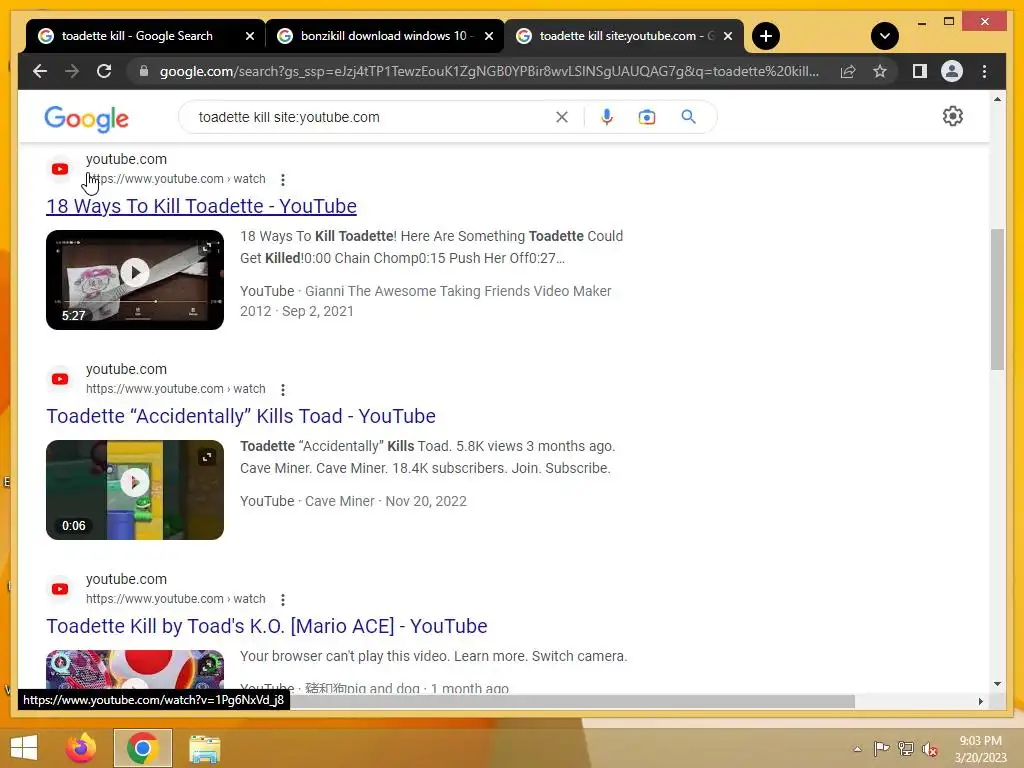Submit search with magnifier icon
Viewport: 1024px width, 768px height.
coord(688,117)
